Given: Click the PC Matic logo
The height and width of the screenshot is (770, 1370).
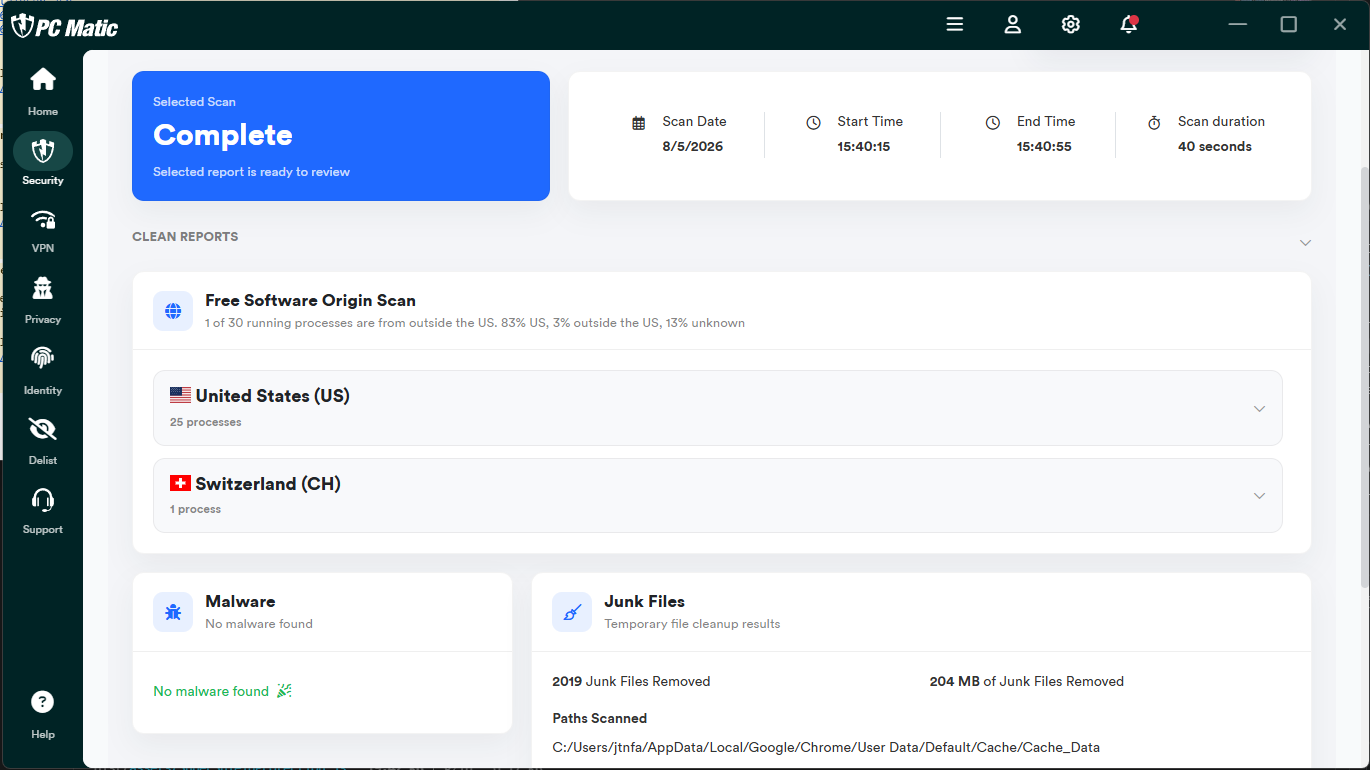Looking at the screenshot, I should [x=65, y=26].
